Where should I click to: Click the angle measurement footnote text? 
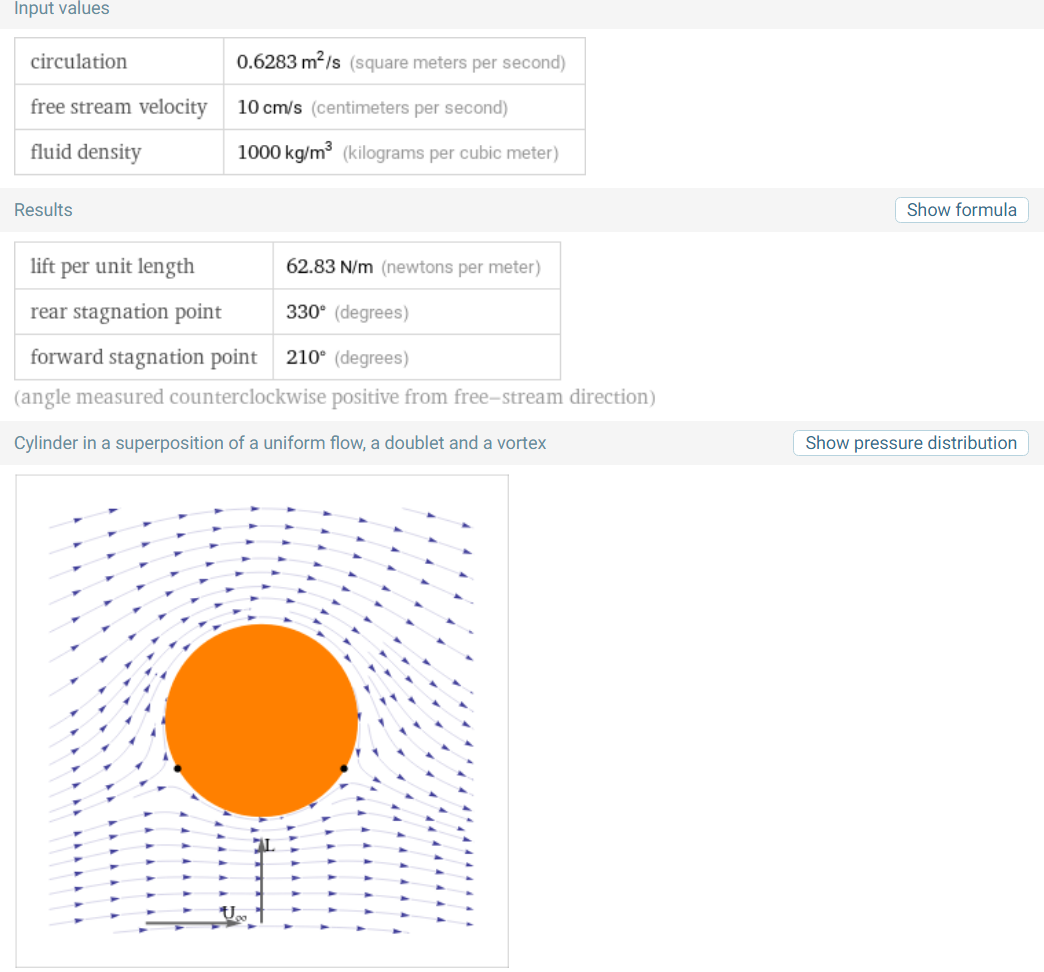click(335, 397)
